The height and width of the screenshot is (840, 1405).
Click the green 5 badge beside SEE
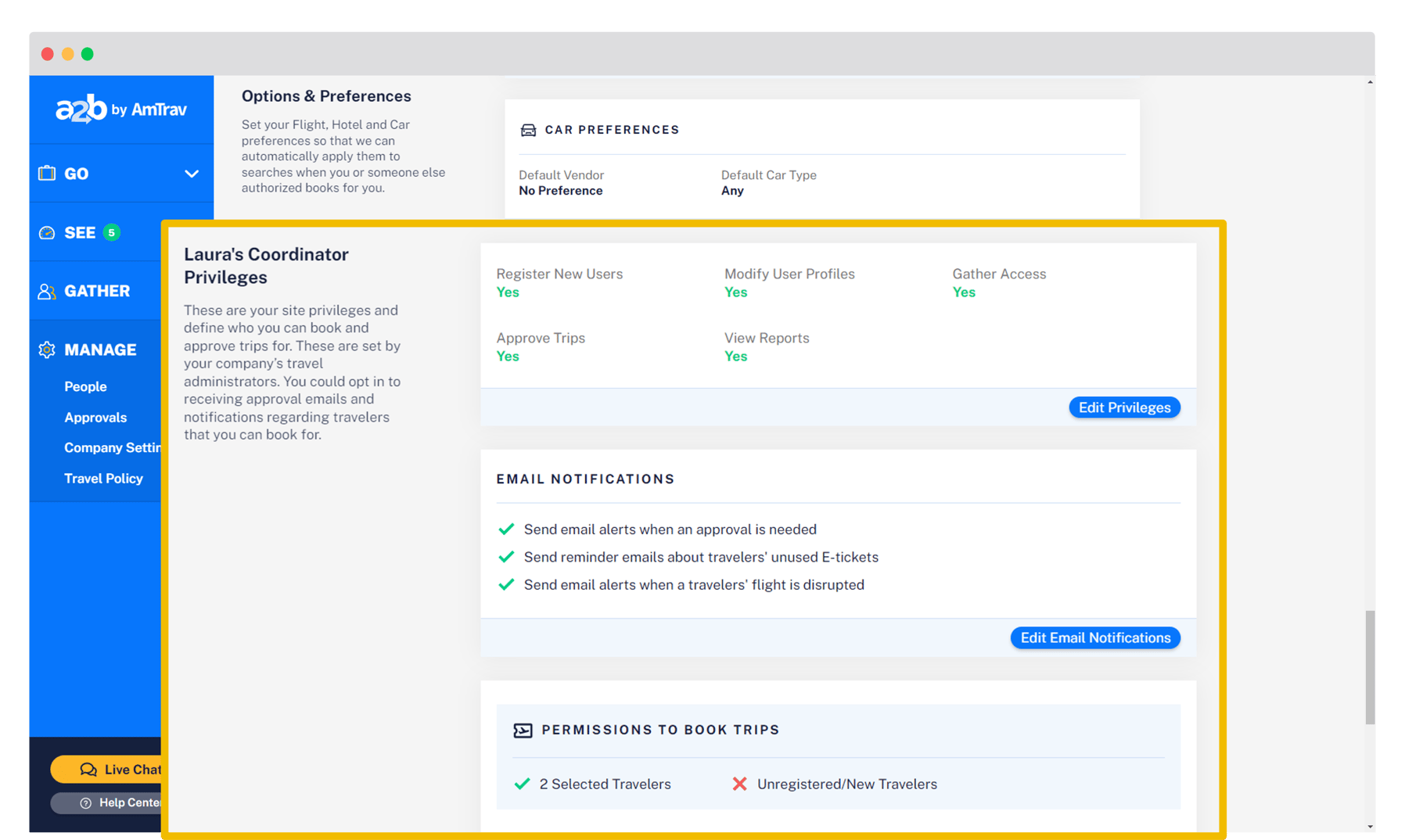pyautogui.click(x=112, y=232)
